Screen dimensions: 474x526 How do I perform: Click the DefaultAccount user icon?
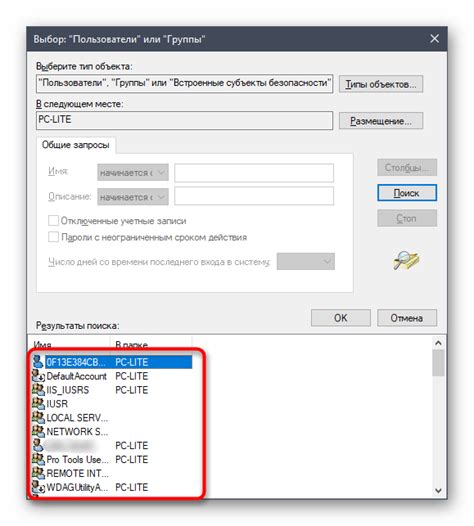click(x=38, y=376)
